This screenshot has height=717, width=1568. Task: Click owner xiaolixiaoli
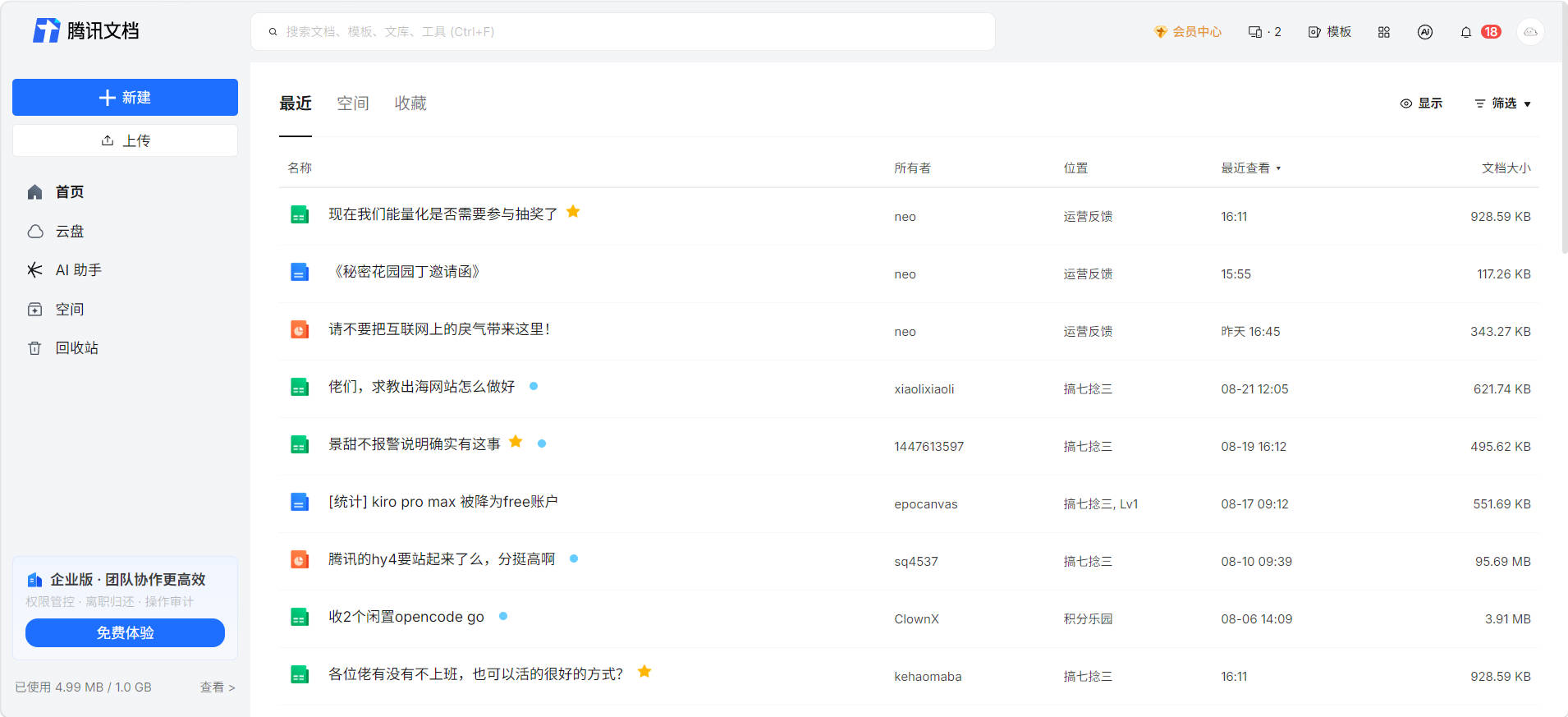tap(924, 389)
